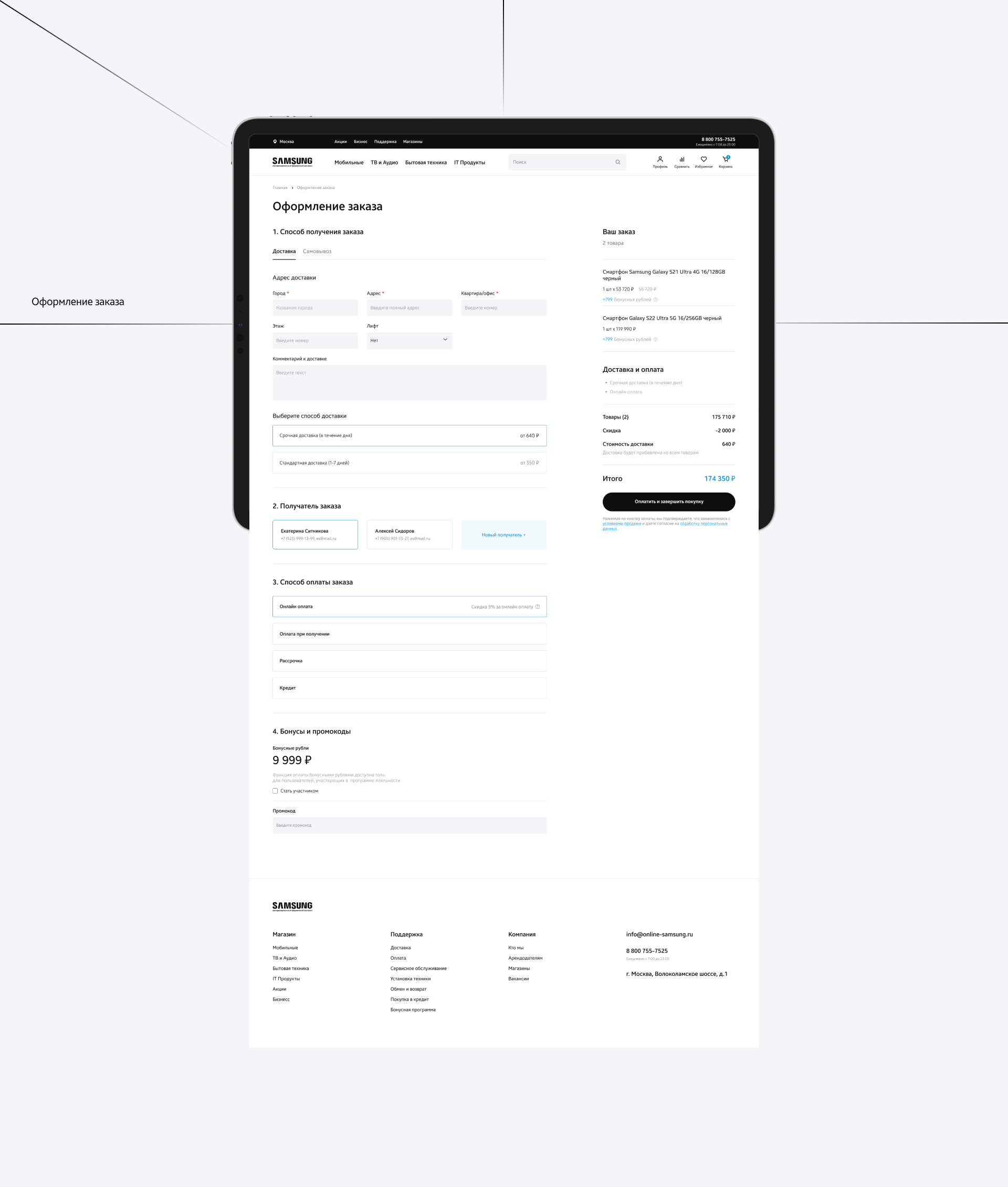
Task: Open the Бытовая техника menu item
Action: (x=426, y=162)
